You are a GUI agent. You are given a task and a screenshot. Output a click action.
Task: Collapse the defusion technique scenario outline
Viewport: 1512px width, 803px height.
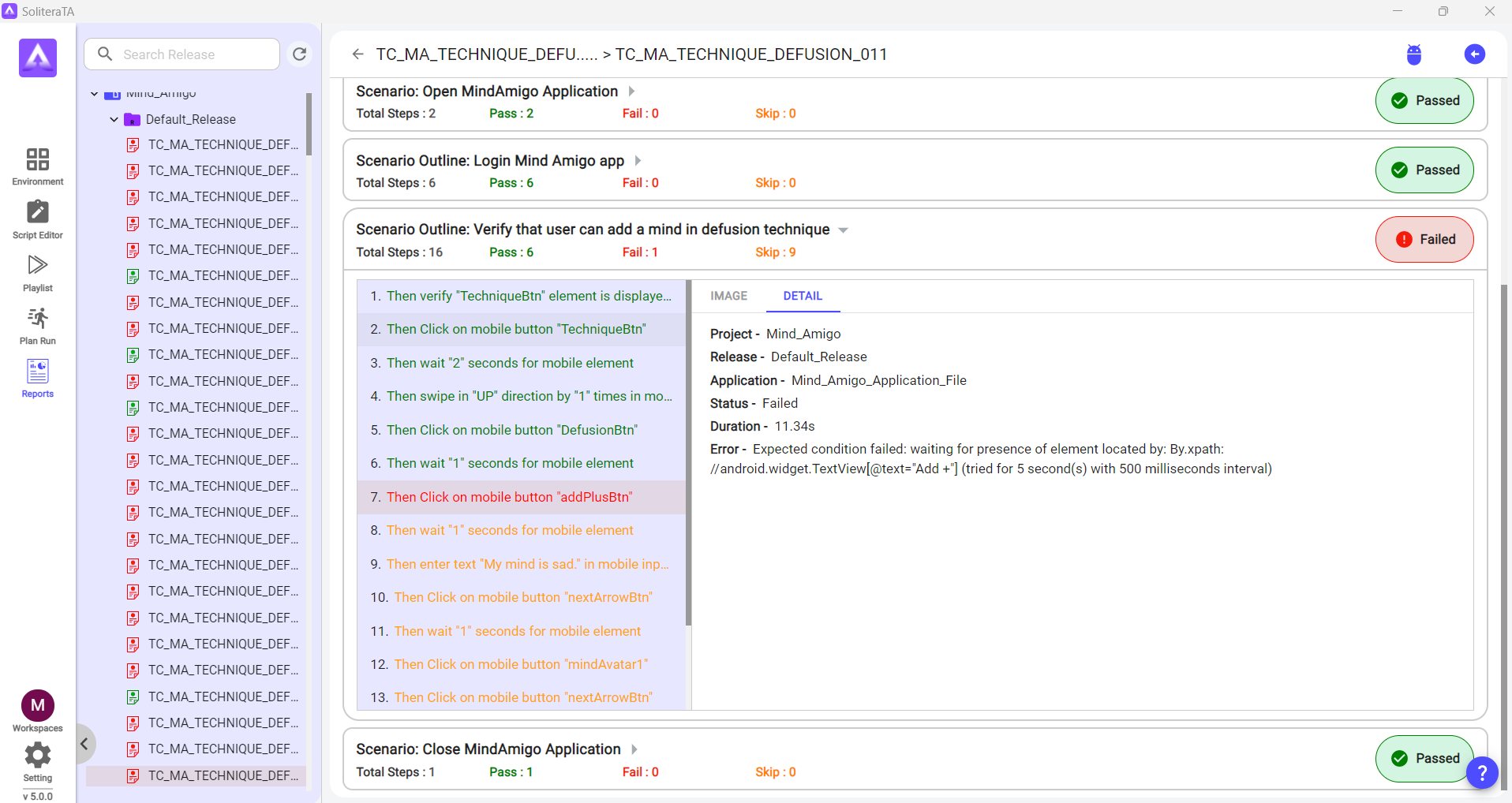(843, 230)
